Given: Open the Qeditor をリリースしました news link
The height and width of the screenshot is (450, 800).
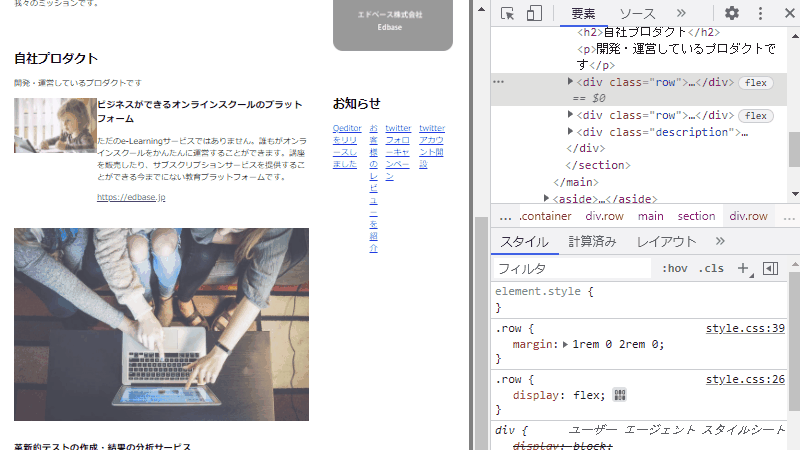Looking at the screenshot, I should (x=347, y=145).
